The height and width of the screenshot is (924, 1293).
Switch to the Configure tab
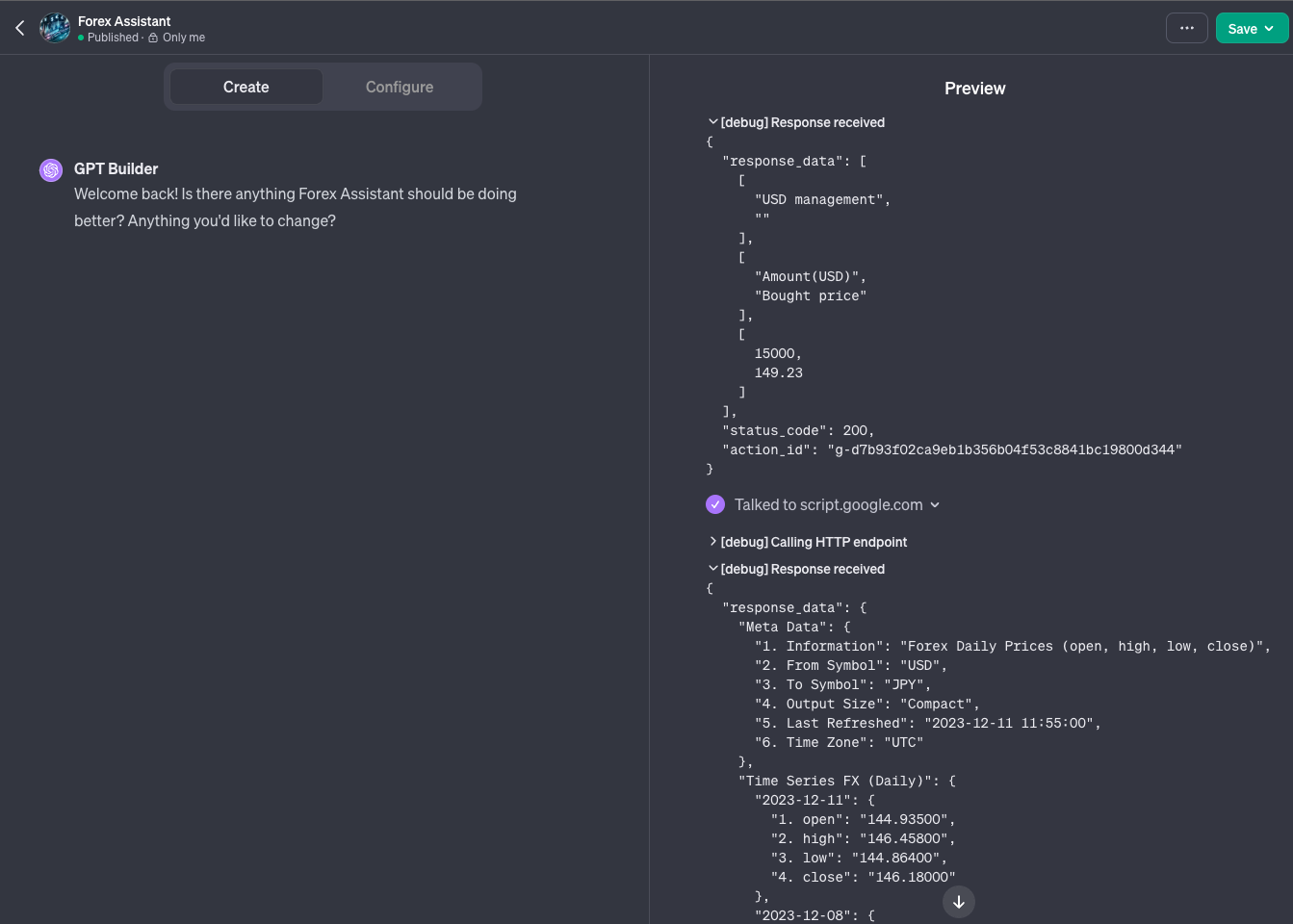tap(400, 87)
